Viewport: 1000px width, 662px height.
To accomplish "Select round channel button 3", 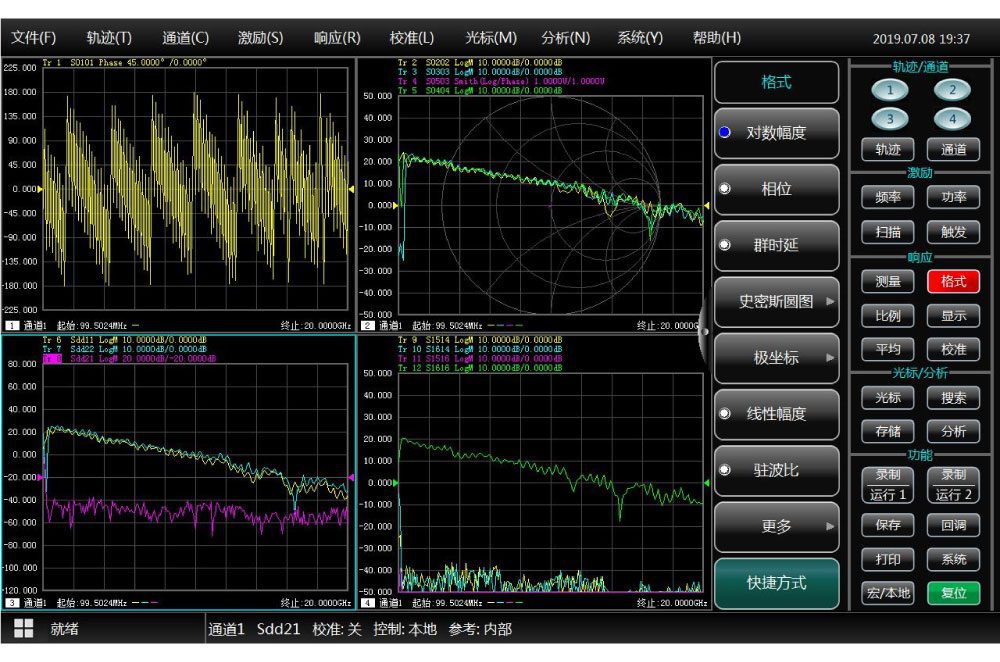I will [x=889, y=119].
